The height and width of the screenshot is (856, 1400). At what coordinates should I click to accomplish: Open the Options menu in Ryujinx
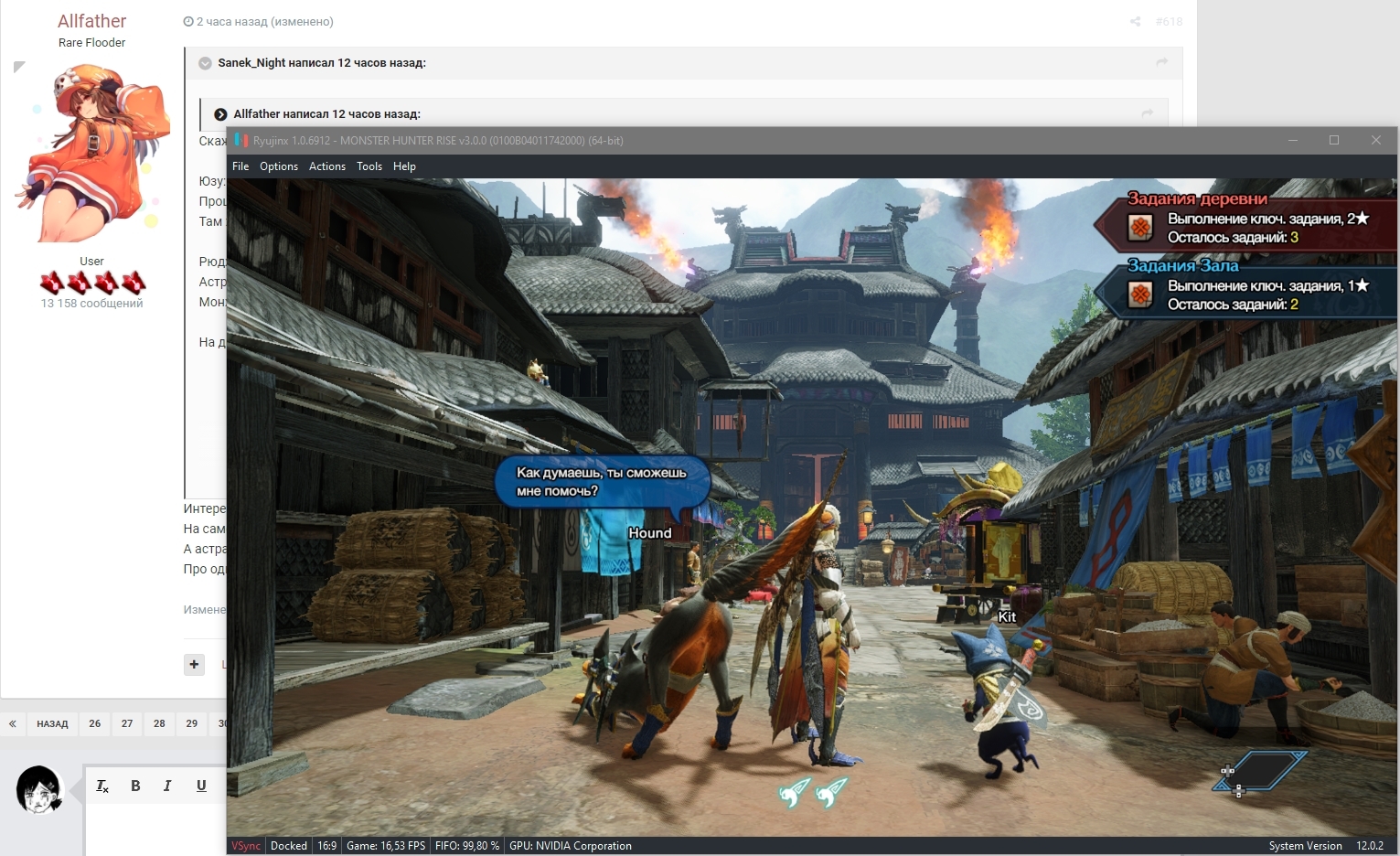279,166
